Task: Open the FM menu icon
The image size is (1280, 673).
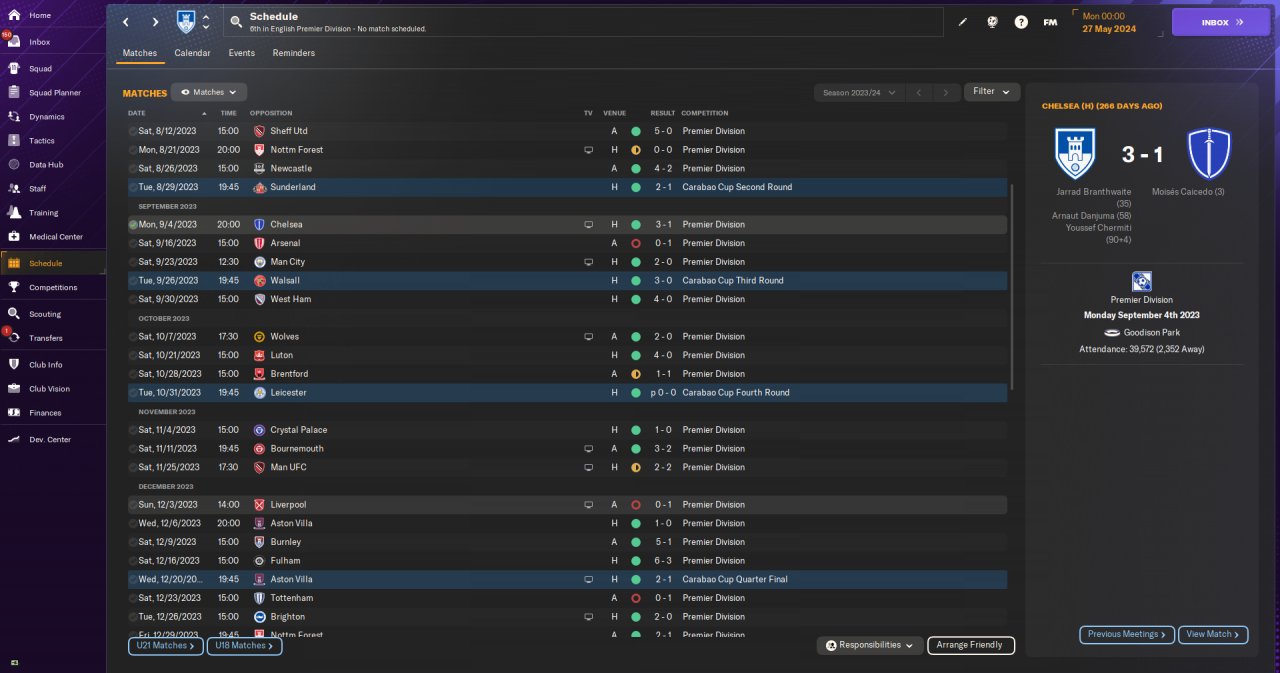Action: coord(1050,22)
